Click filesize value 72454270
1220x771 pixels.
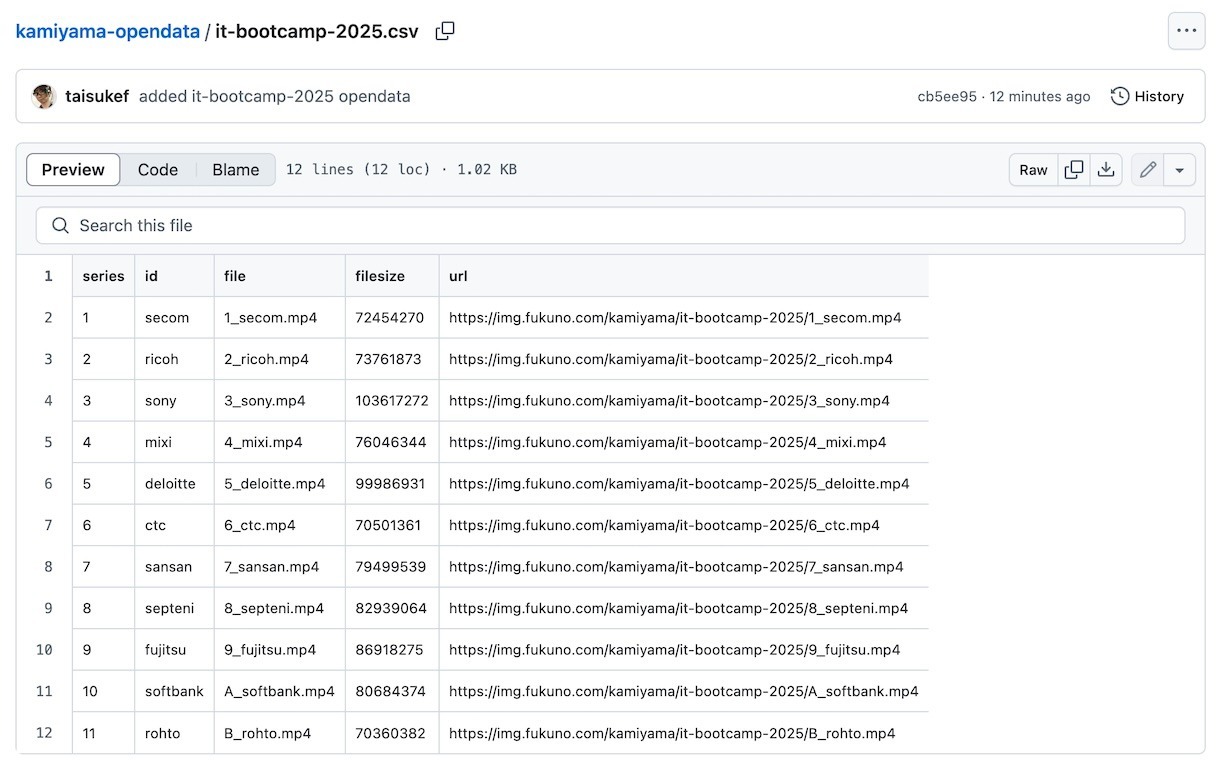390,318
